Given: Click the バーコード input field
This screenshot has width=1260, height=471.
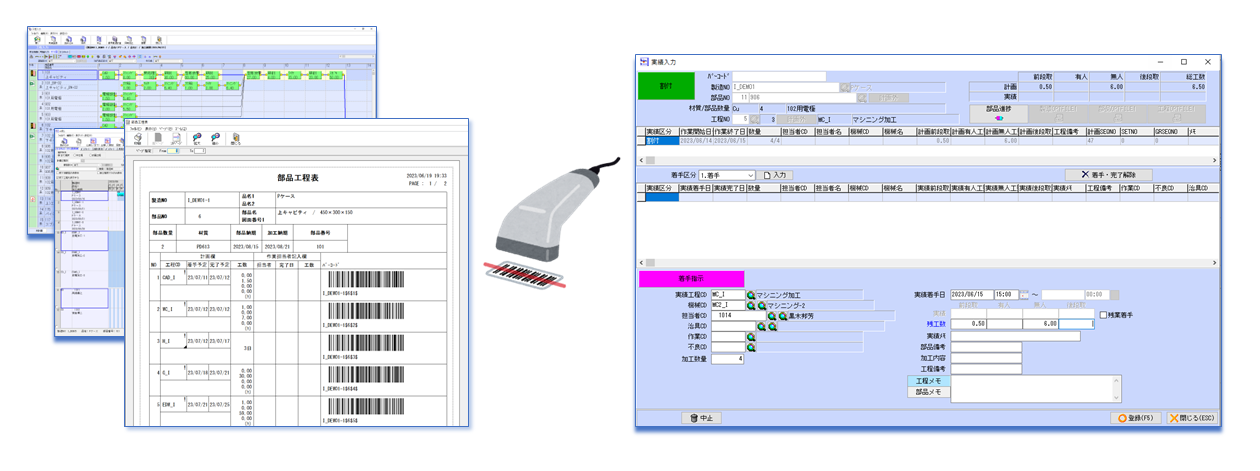Looking at the screenshot, I should [x=779, y=76].
